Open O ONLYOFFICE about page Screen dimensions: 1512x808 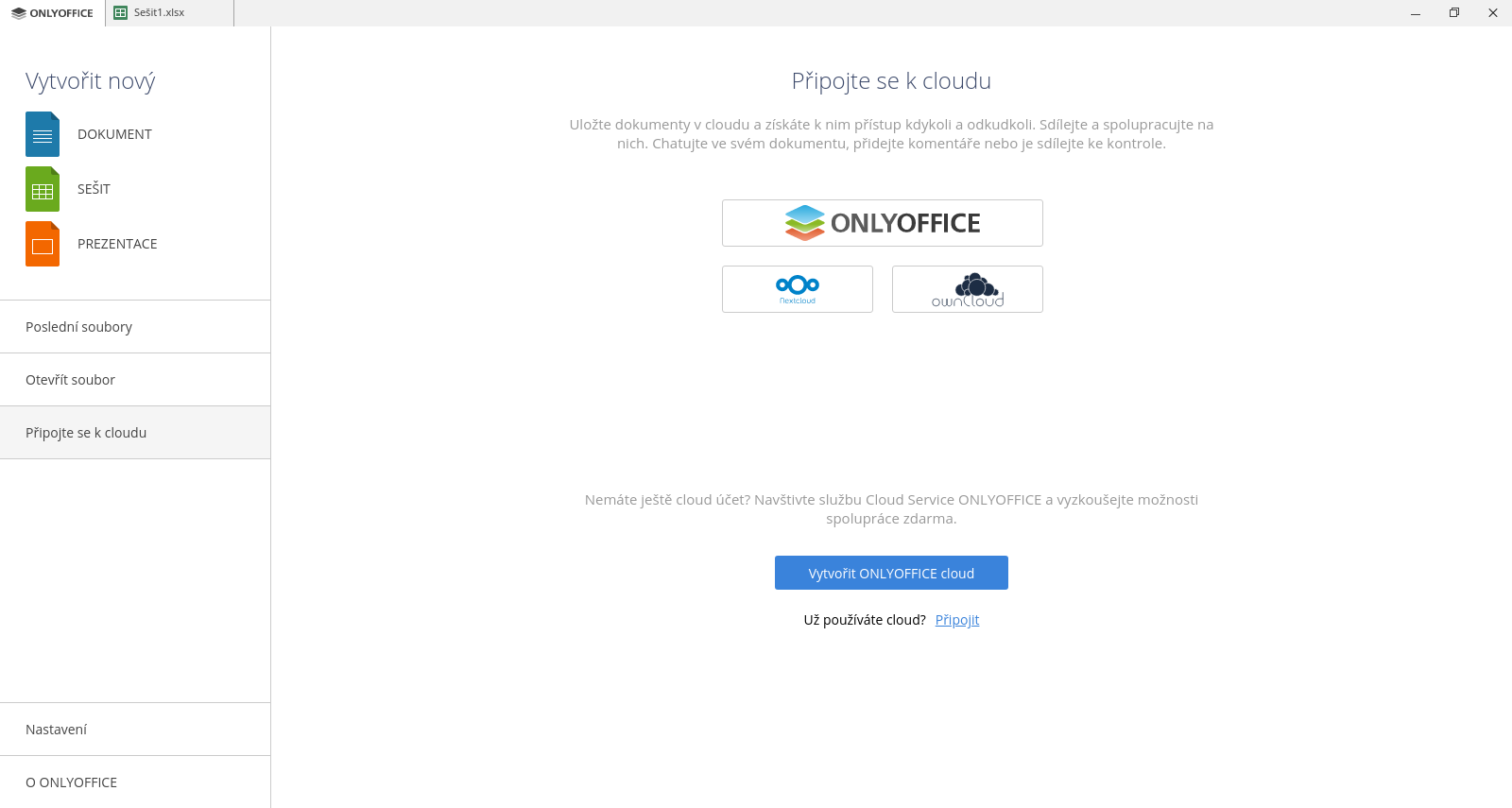click(x=135, y=782)
